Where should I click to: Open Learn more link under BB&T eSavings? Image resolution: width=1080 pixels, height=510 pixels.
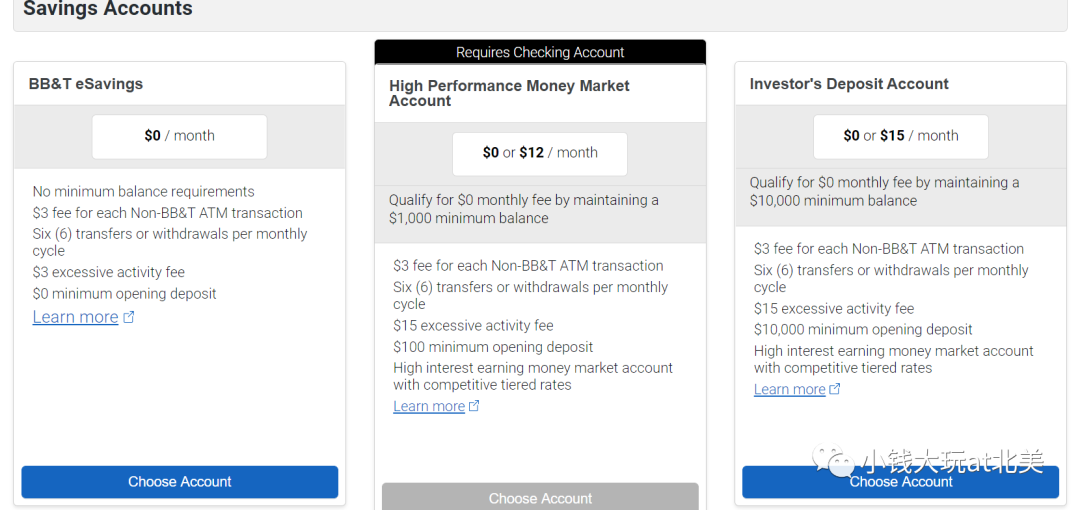coord(75,317)
